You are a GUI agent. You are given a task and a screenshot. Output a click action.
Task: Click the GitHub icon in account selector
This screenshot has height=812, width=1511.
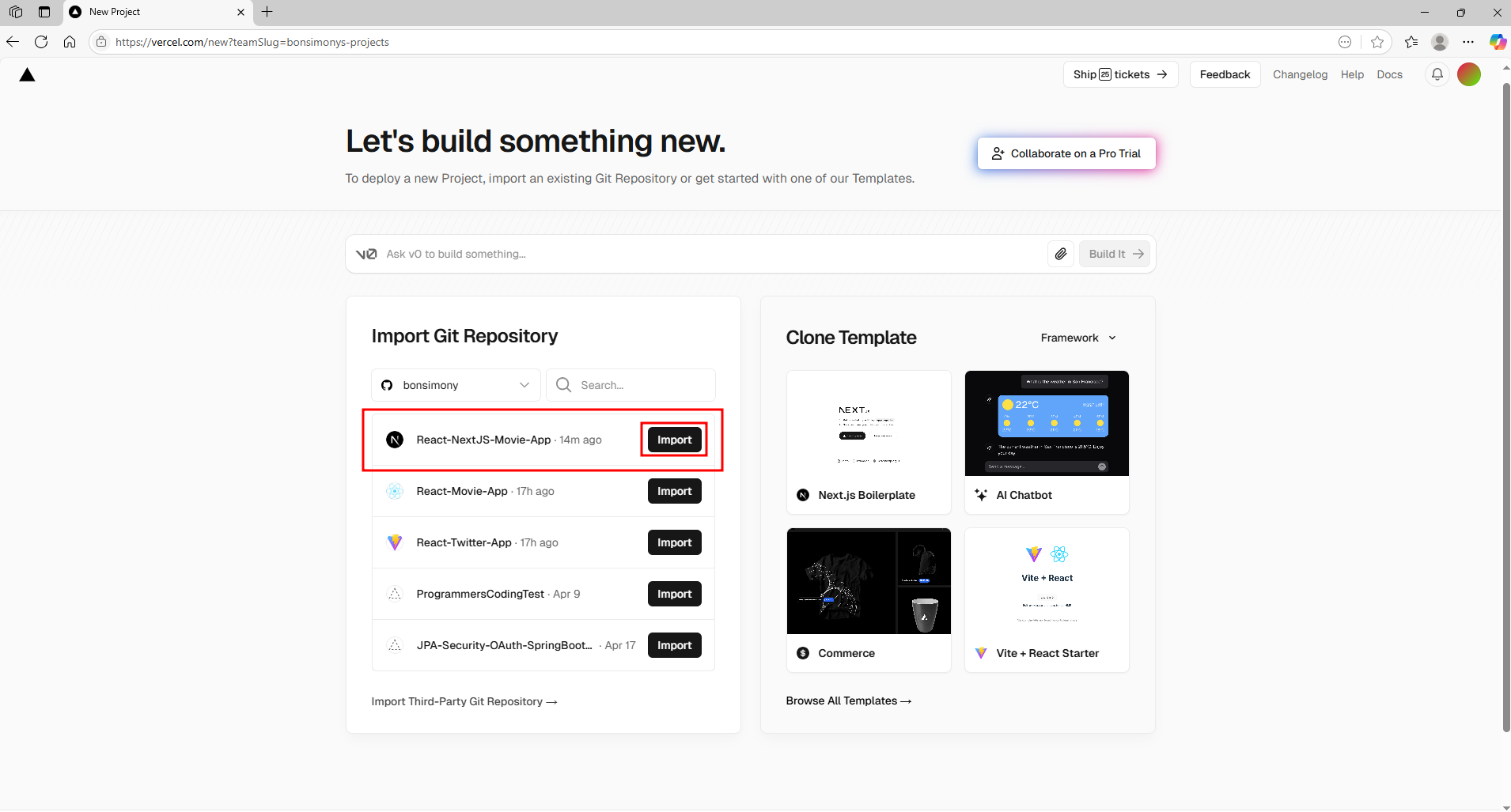(387, 385)
